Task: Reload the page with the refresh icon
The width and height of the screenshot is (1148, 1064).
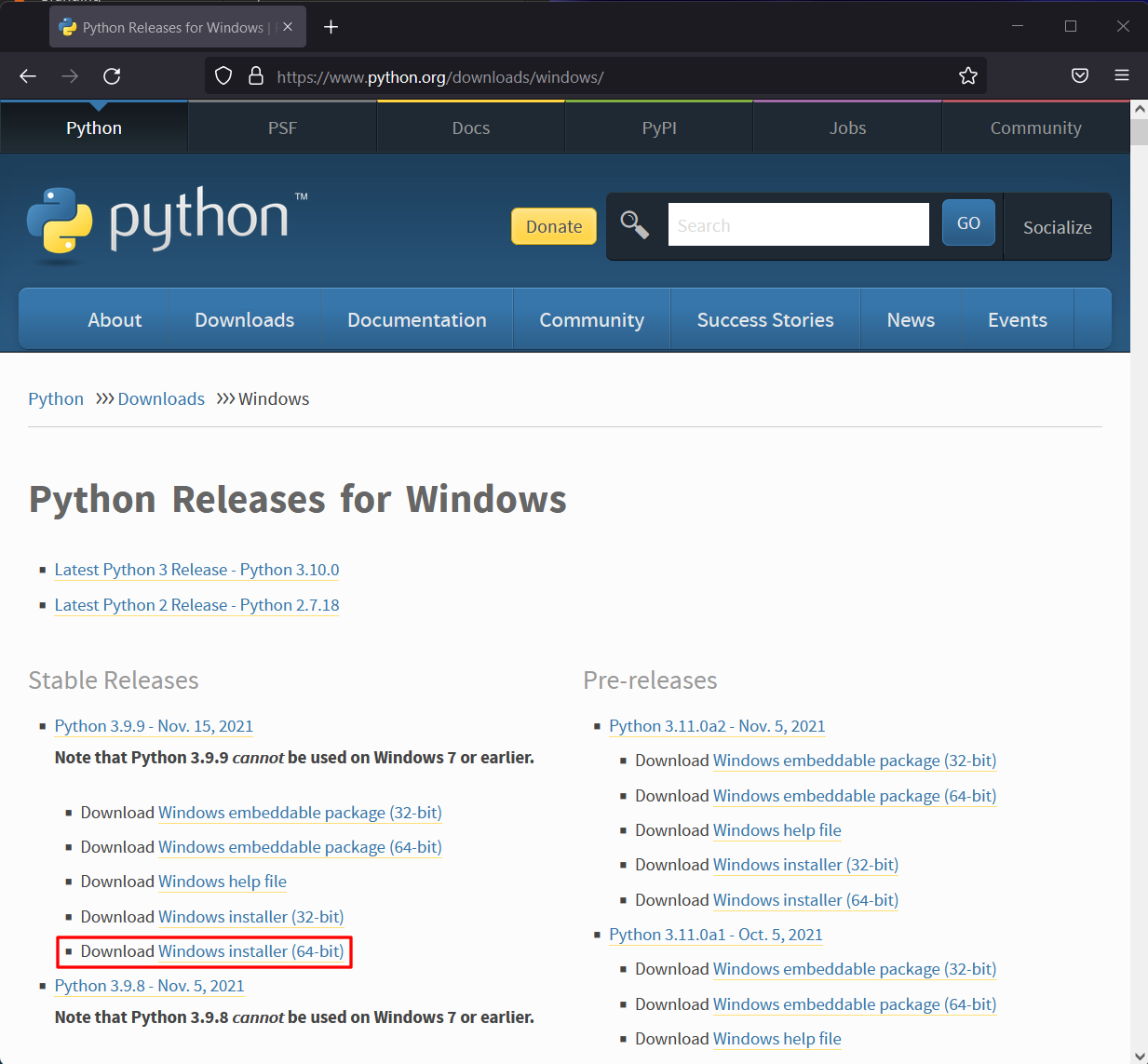Action: (112, 75)
